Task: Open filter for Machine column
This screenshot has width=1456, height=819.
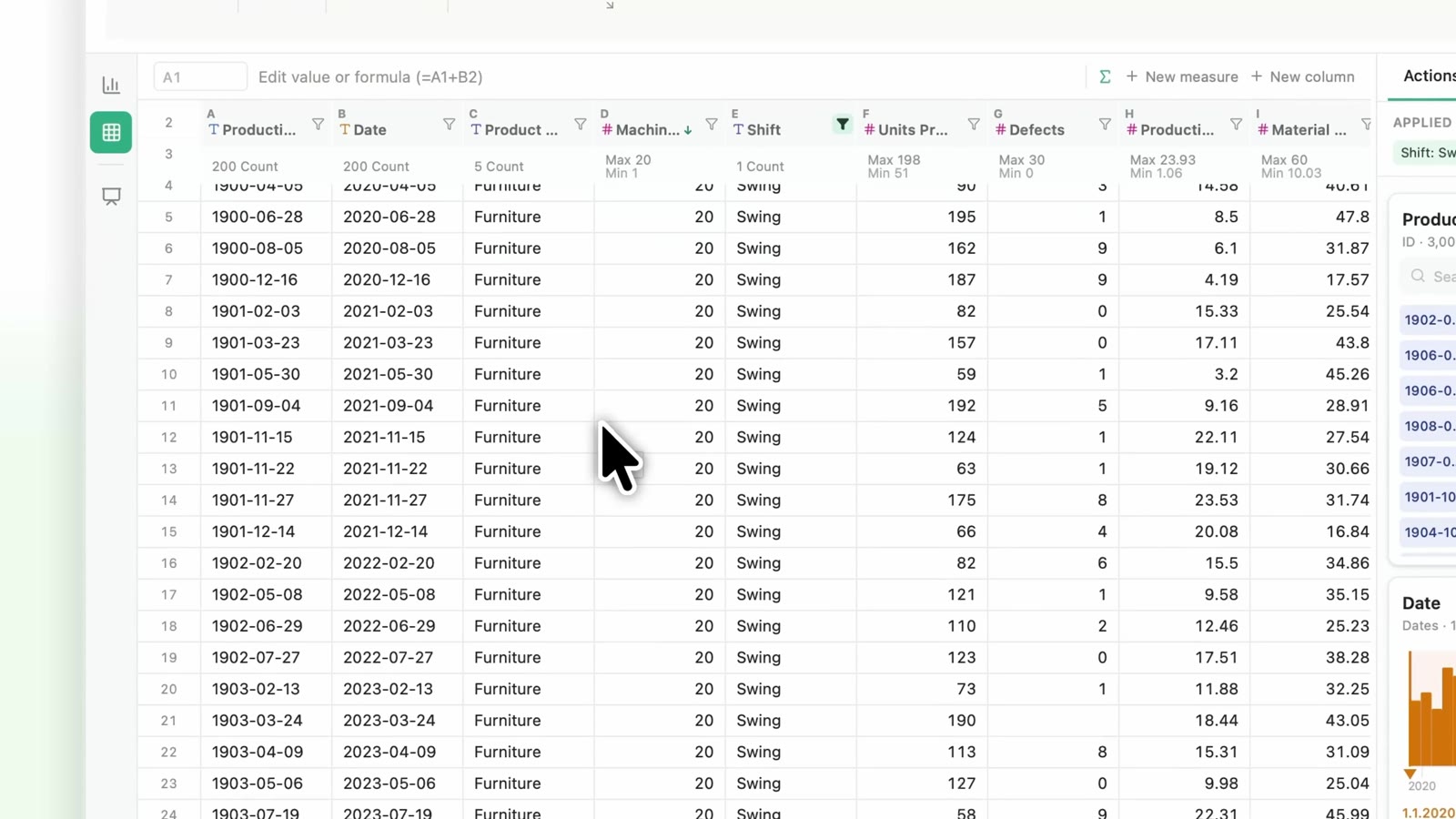Action: click(x=711, y=124)
